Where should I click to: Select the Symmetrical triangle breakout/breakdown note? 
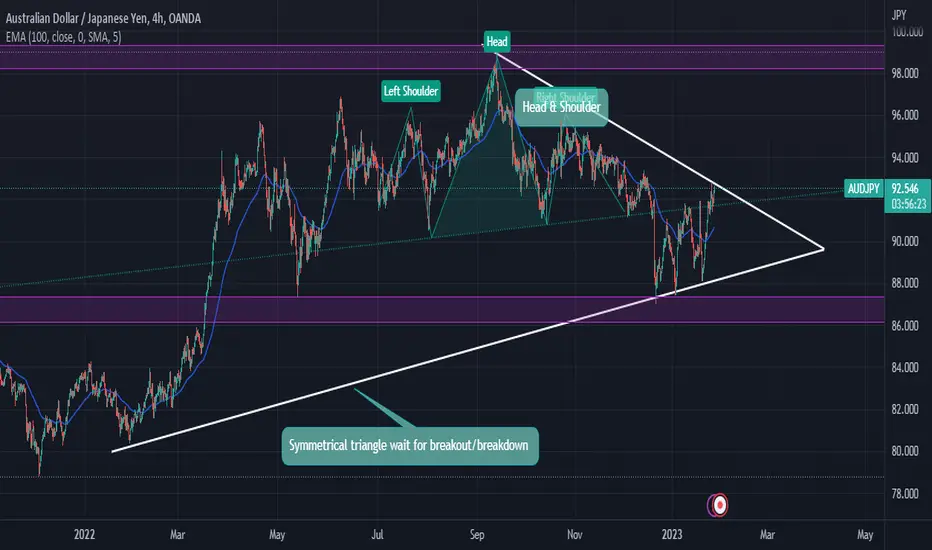coord(410,445)
